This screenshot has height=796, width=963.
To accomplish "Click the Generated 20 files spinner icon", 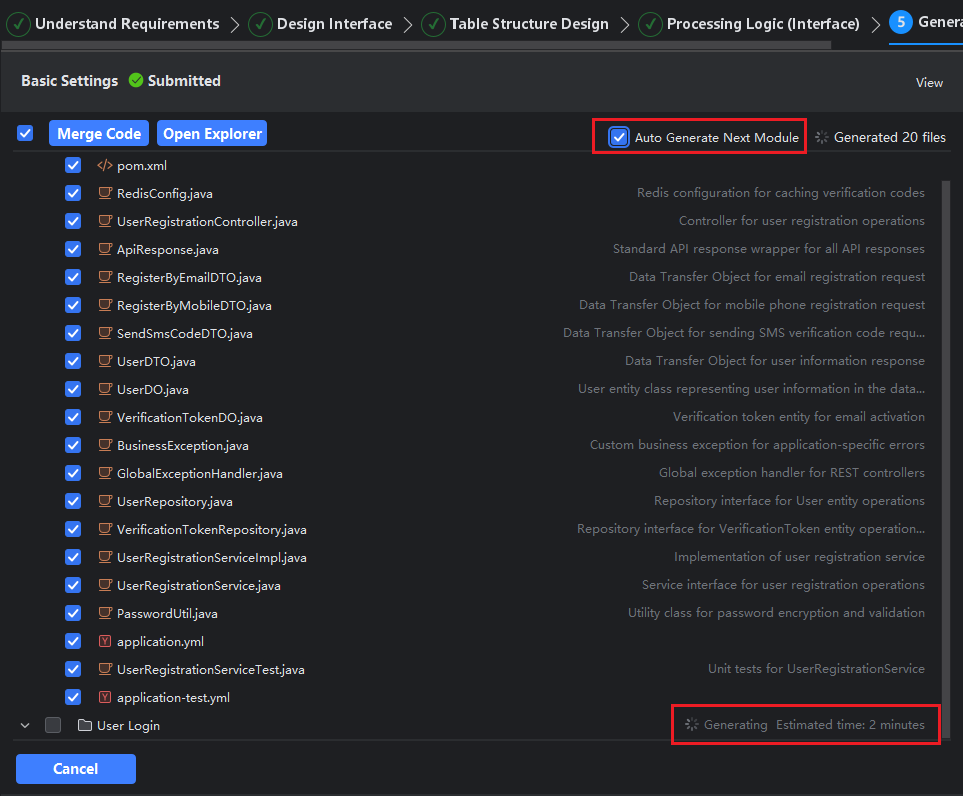I will tap(822, 137).
